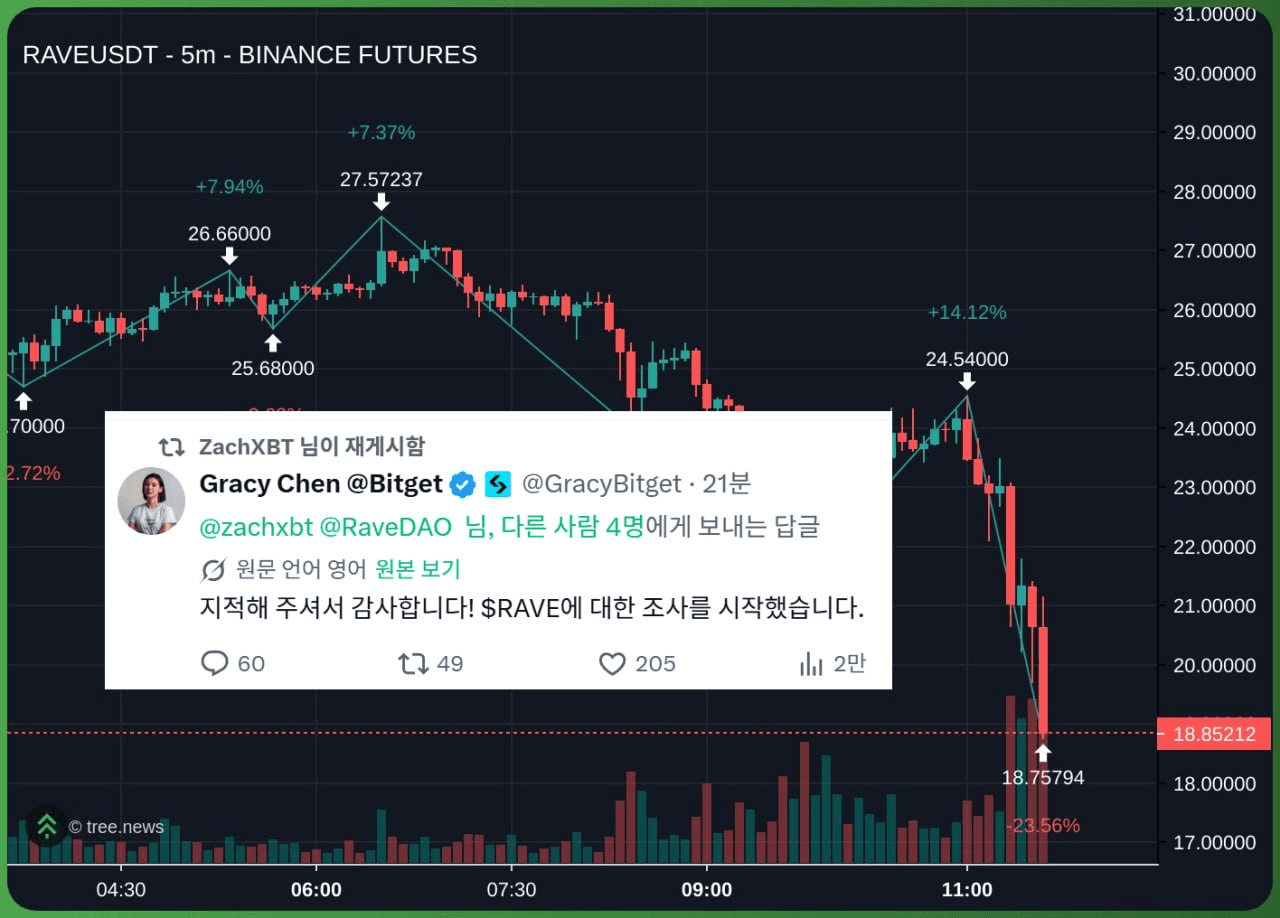
Task: Click the red 18.85212 current price label
Action: tap(1213, 734)
